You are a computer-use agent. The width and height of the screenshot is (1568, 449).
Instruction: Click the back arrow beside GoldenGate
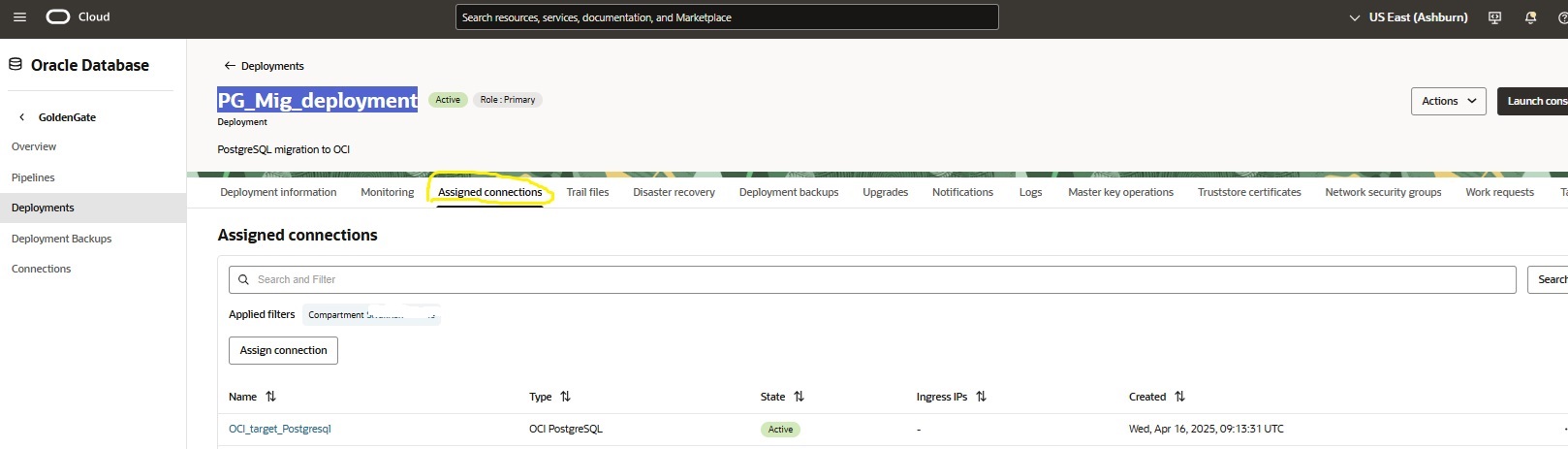[22, 117]
